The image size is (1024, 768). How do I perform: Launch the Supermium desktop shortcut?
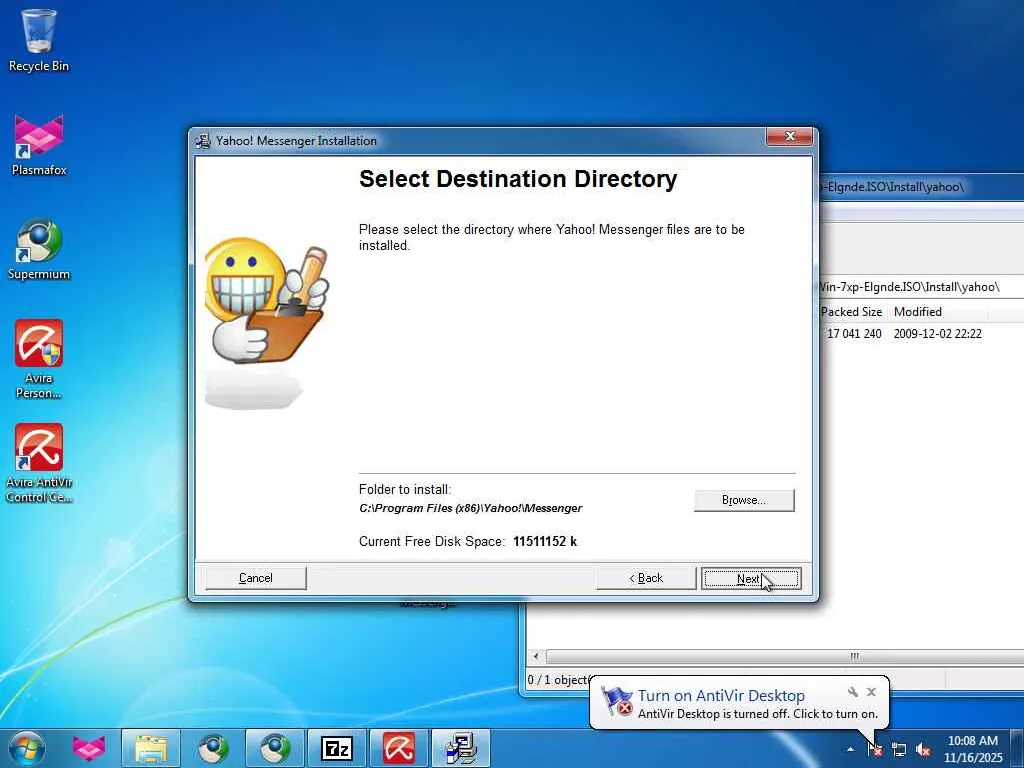[x=39, y=249]
